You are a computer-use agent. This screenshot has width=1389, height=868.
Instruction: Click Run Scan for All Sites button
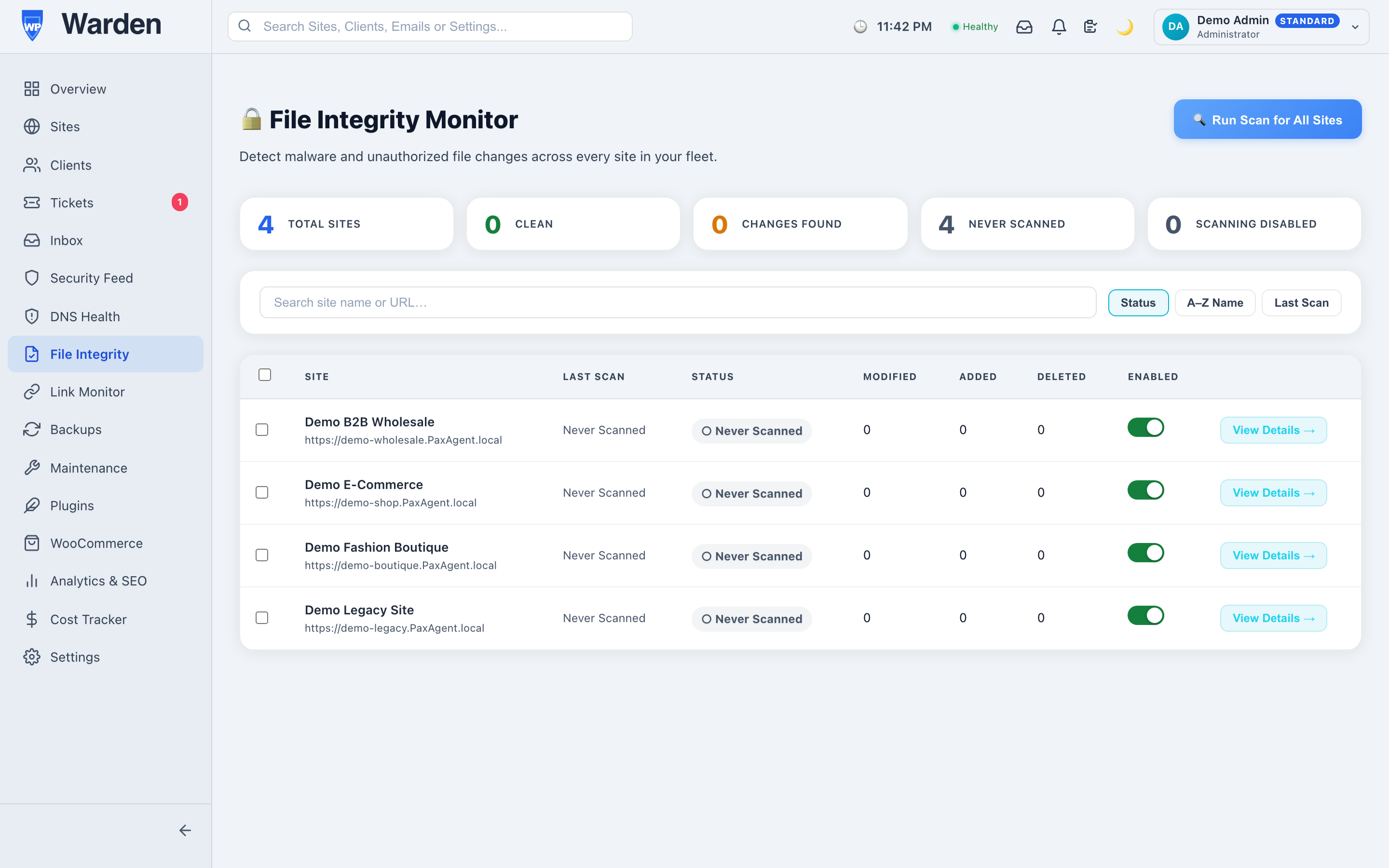pos(1267,120)
